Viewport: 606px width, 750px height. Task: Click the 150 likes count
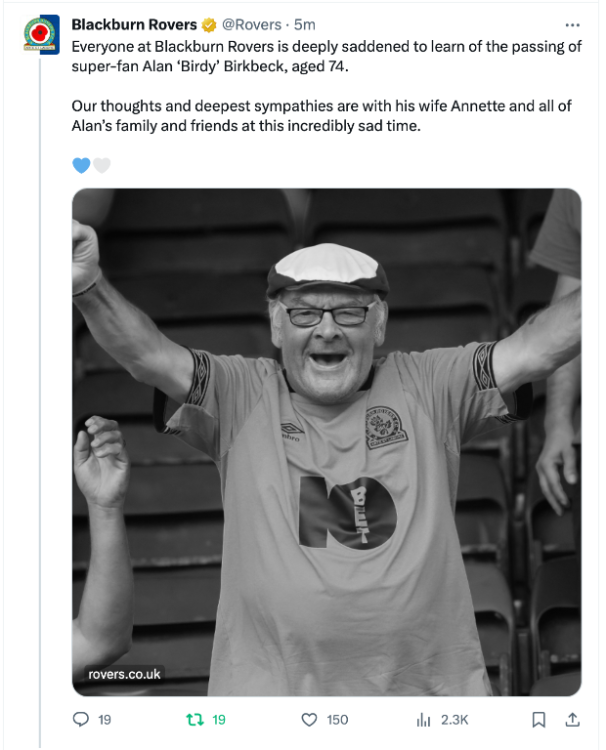click(x=337, y=719)
